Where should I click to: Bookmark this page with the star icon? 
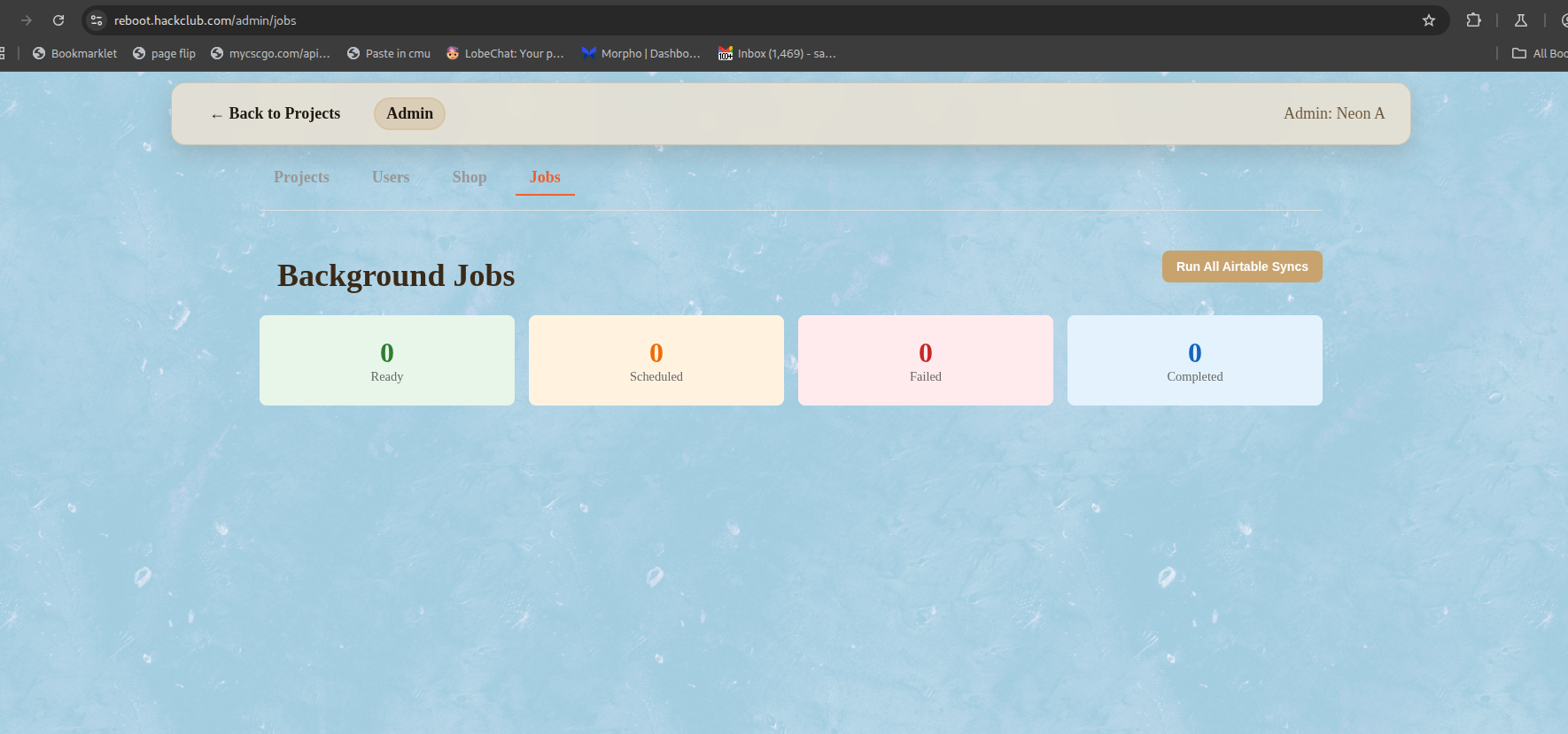pos(1428,20)
